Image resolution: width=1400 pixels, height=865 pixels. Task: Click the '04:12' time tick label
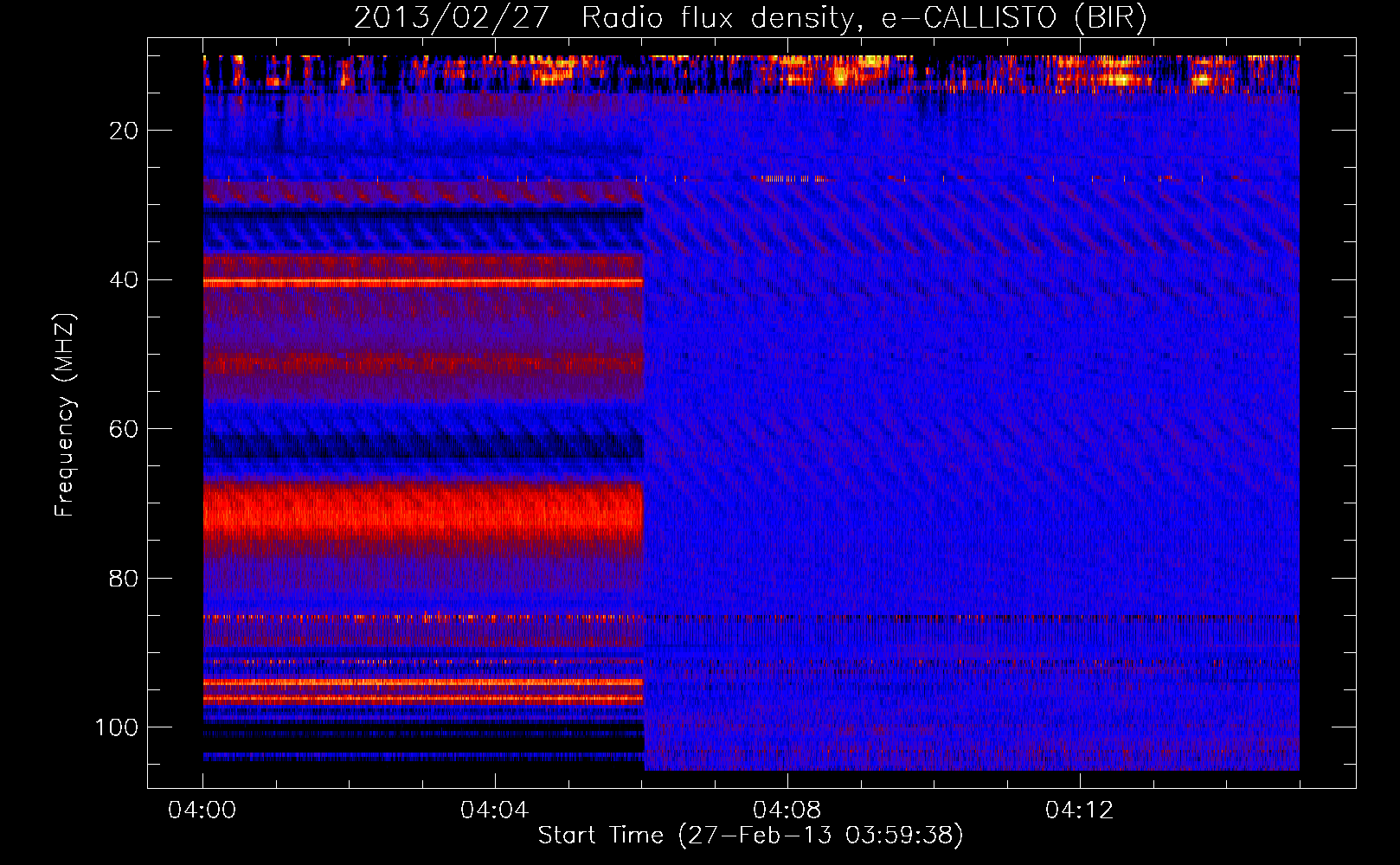pyautogui.click(x=1079, y=811)
